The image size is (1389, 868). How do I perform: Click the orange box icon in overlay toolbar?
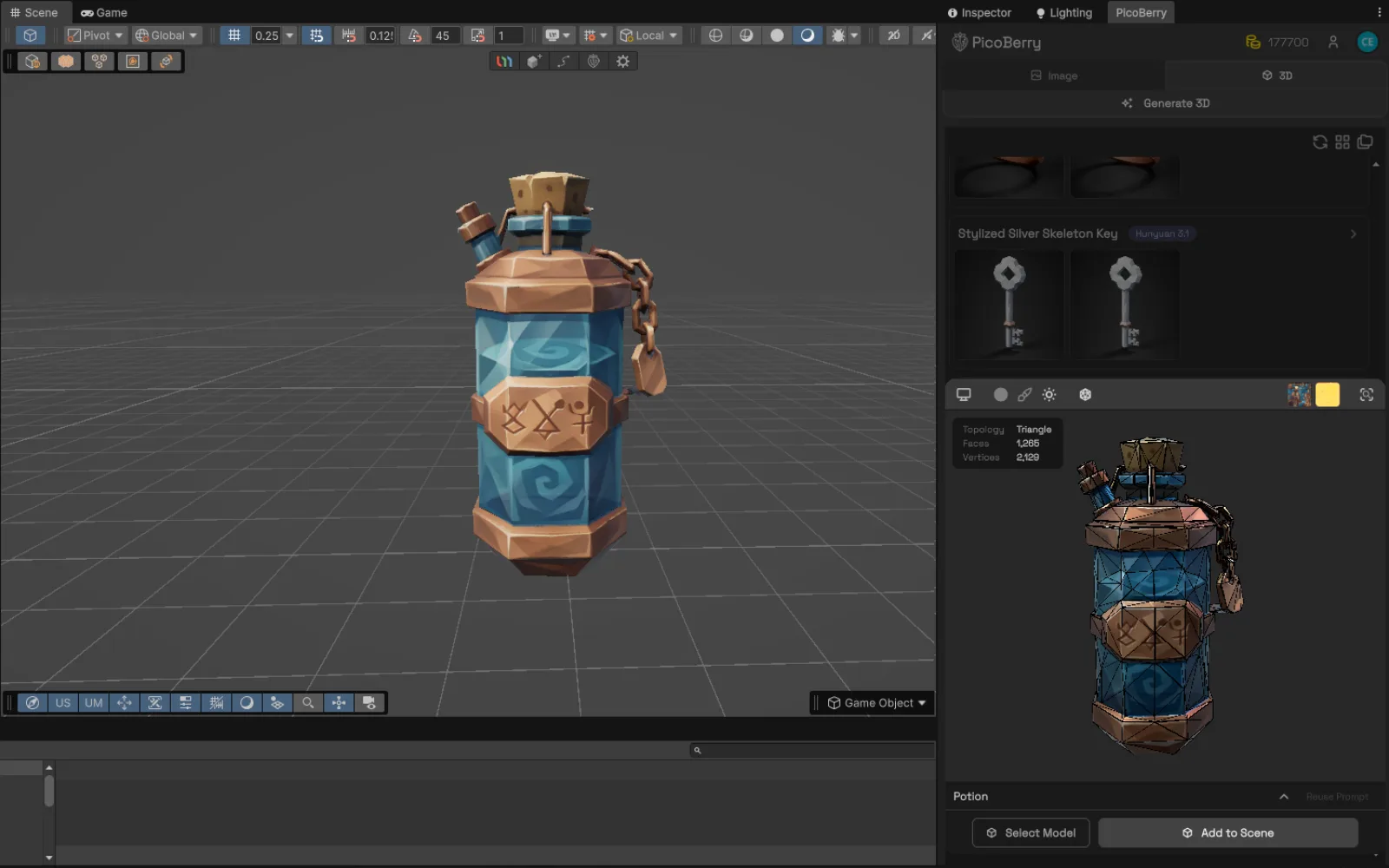point(66,62)
